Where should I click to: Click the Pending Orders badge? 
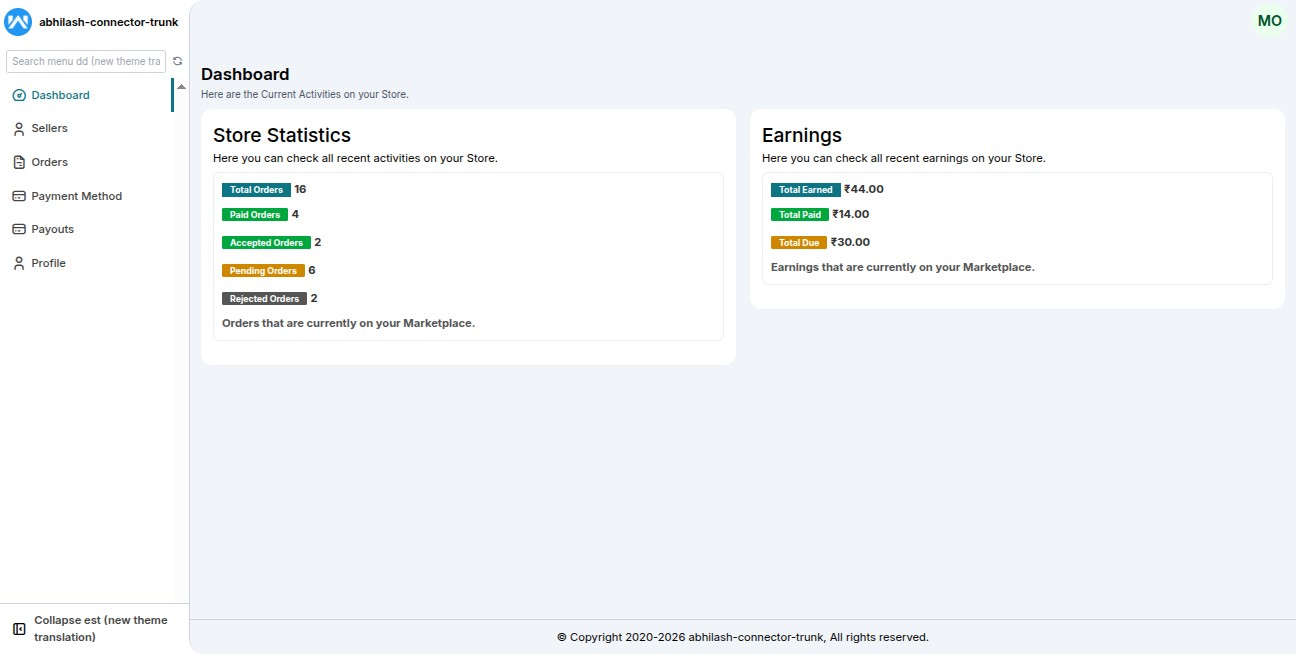pos(263,270)
